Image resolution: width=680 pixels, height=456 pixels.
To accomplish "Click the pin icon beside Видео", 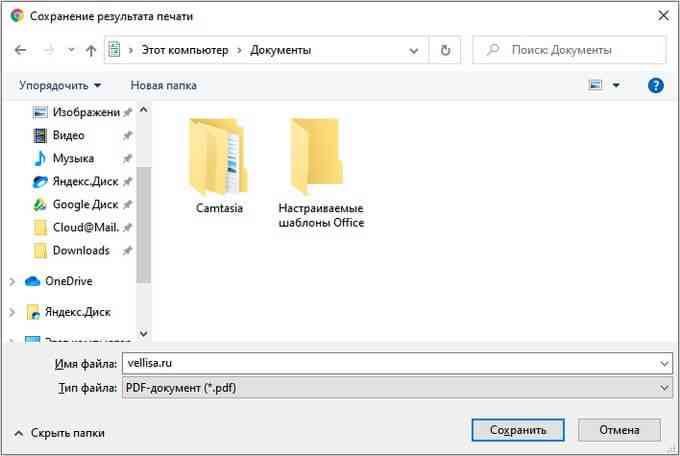I will pos(127,136).
